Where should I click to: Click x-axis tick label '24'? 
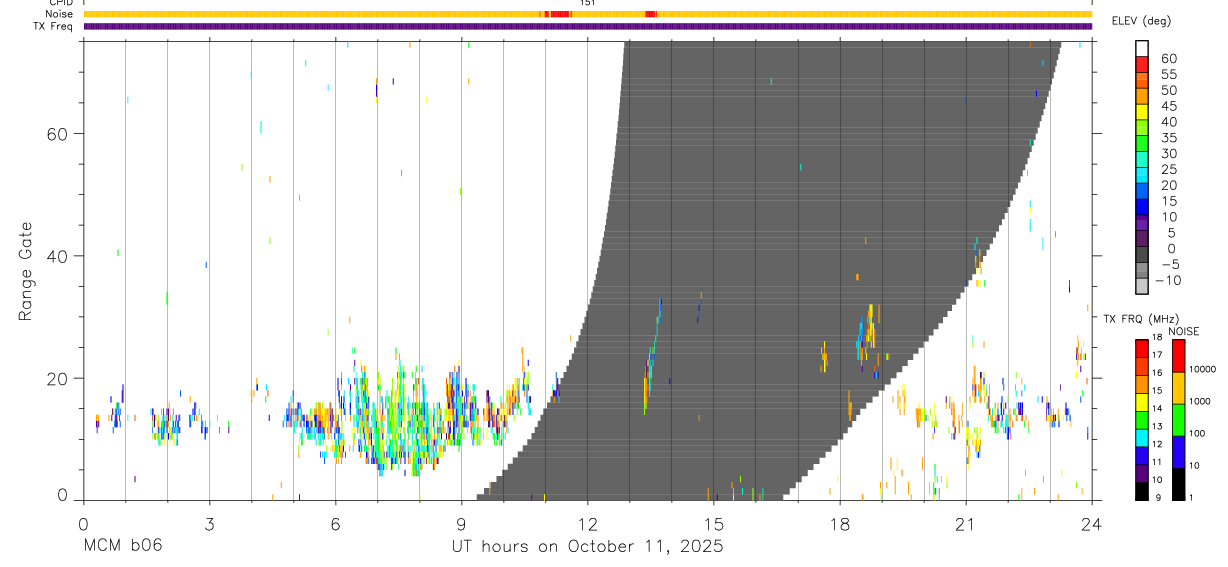tap(1091, 523)
